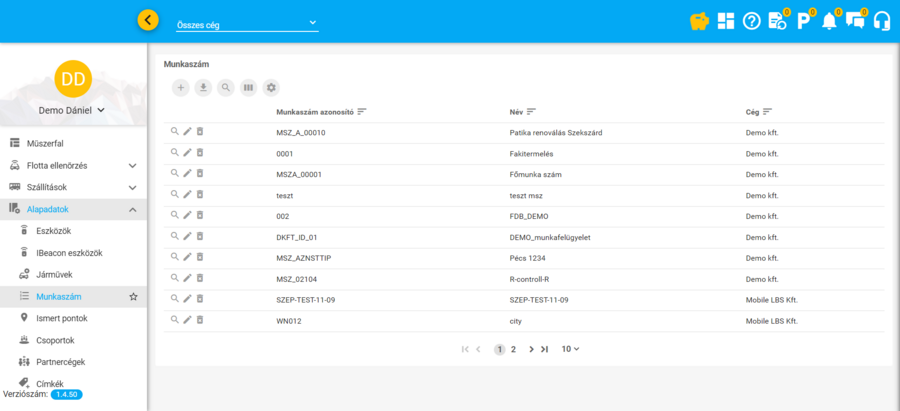Viewport: 900px width, 411px height.
Task: Edit the Fakitermelés row with pencil icon
Action: (187, 153)
